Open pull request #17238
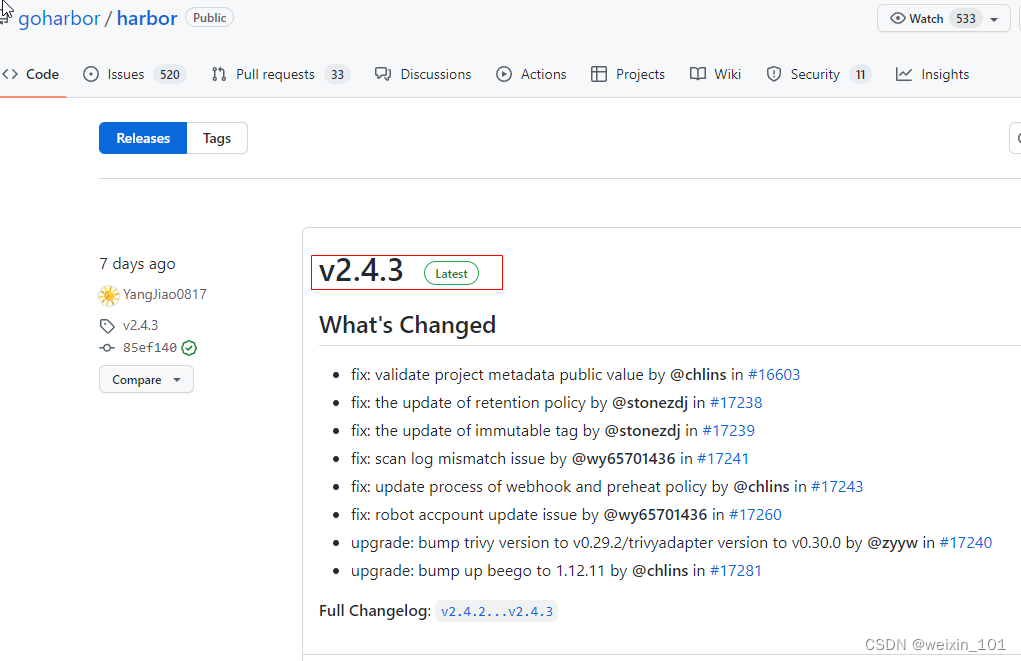Image resolution: width=1021 pixels, height=661 pixels. [736, 402]
